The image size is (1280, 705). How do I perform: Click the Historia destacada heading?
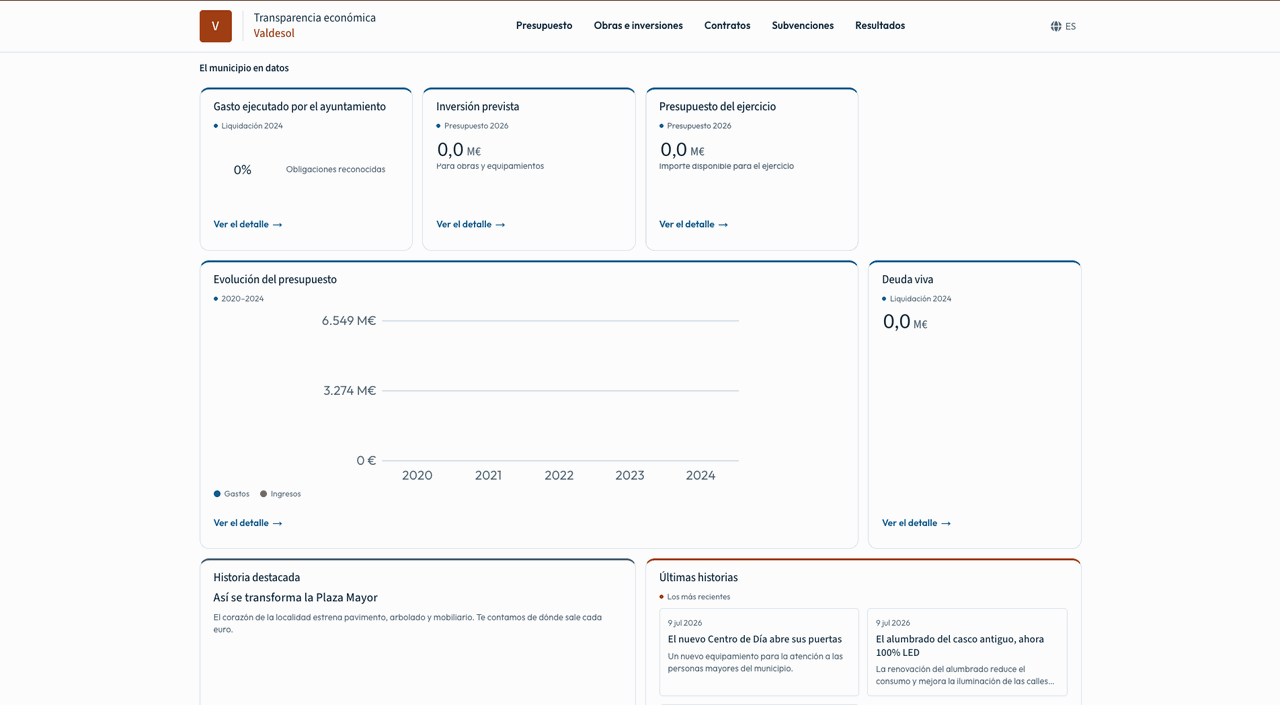[x=257, y=578]
